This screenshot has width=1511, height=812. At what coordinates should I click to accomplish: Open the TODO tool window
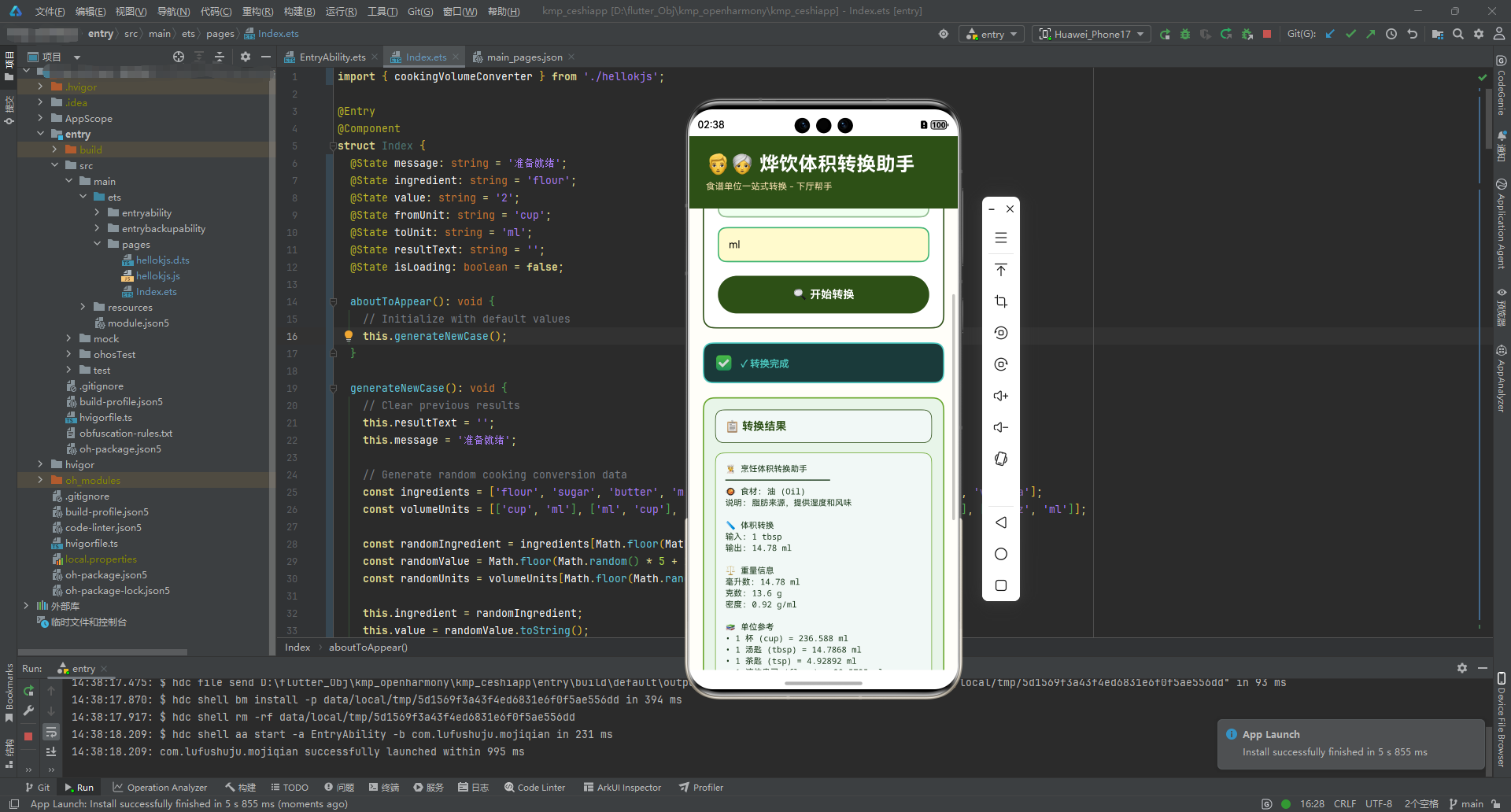click(289, 787)
